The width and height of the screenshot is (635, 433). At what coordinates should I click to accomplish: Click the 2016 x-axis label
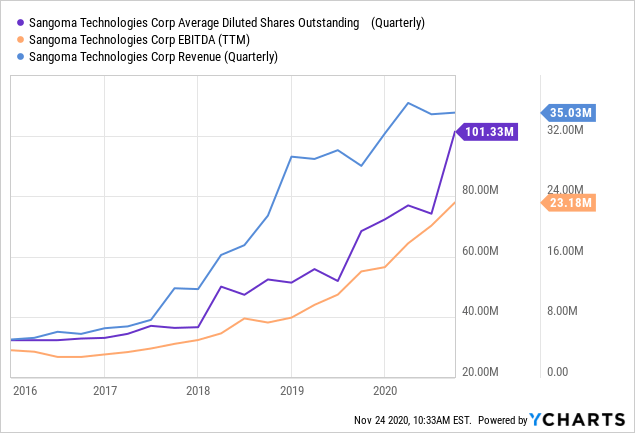tap(25, 391)
